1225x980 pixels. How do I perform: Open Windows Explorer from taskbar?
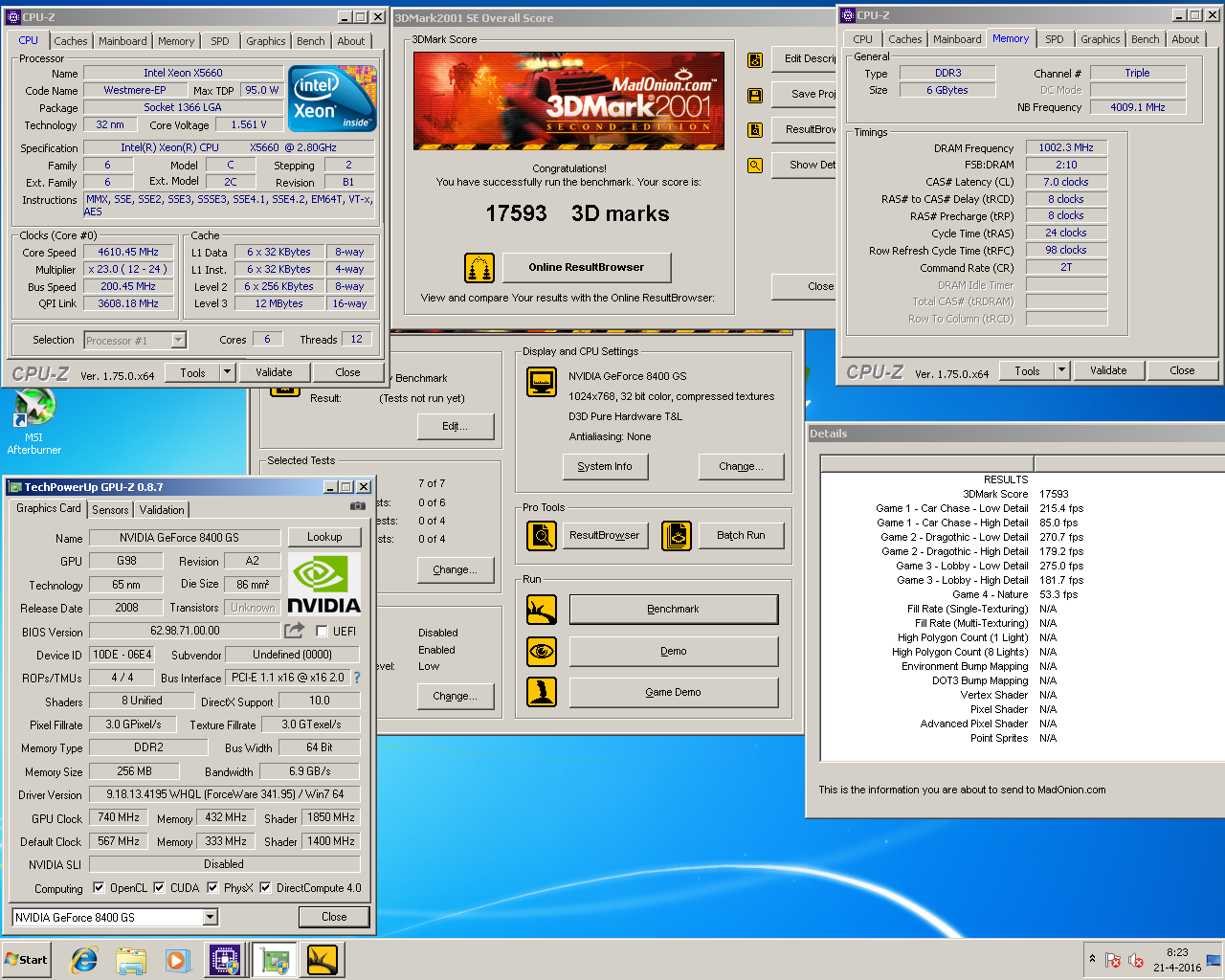pos(131,960)
